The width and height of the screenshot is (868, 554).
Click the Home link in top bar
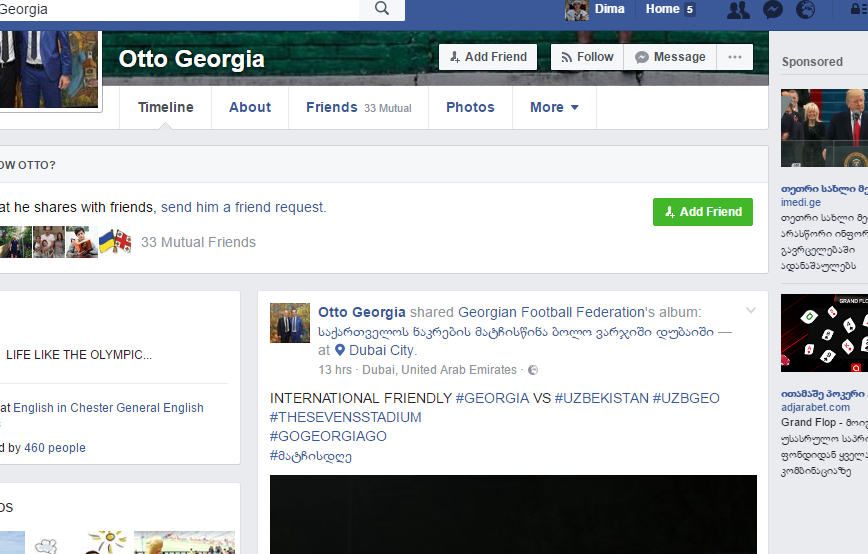point(663,9)
